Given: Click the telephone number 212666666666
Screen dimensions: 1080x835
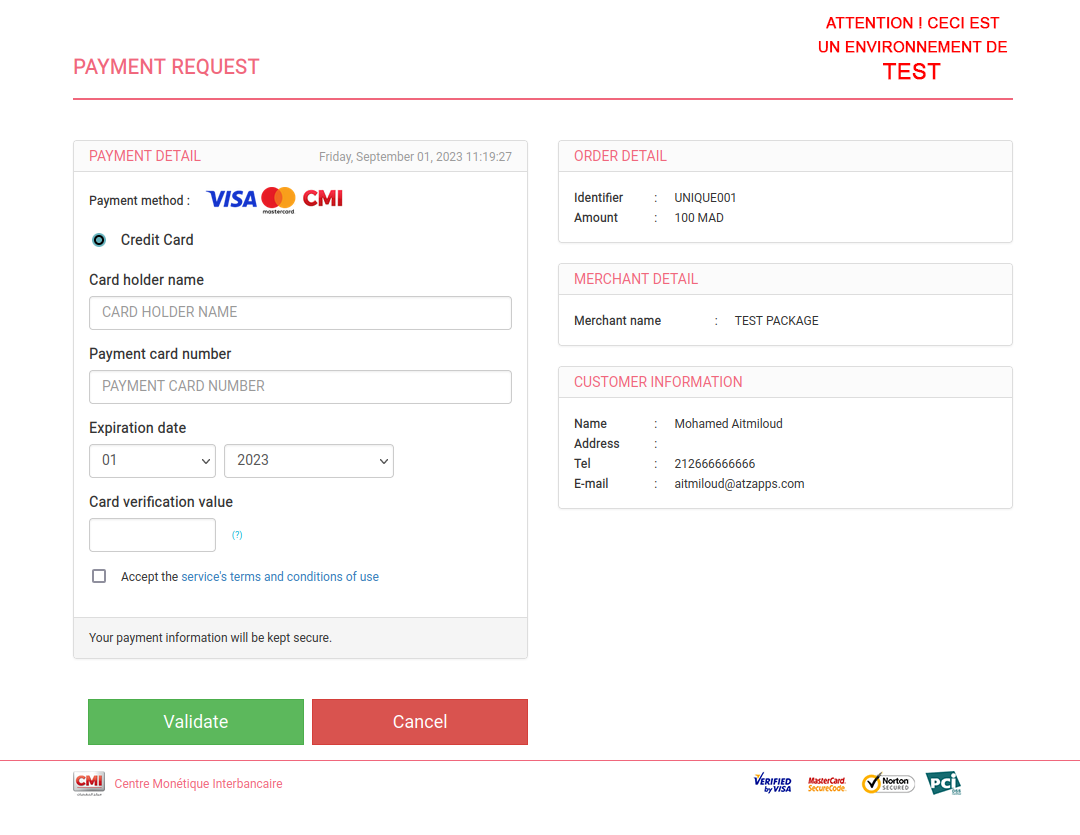Looking at the screenshot, I should [715, 464].
